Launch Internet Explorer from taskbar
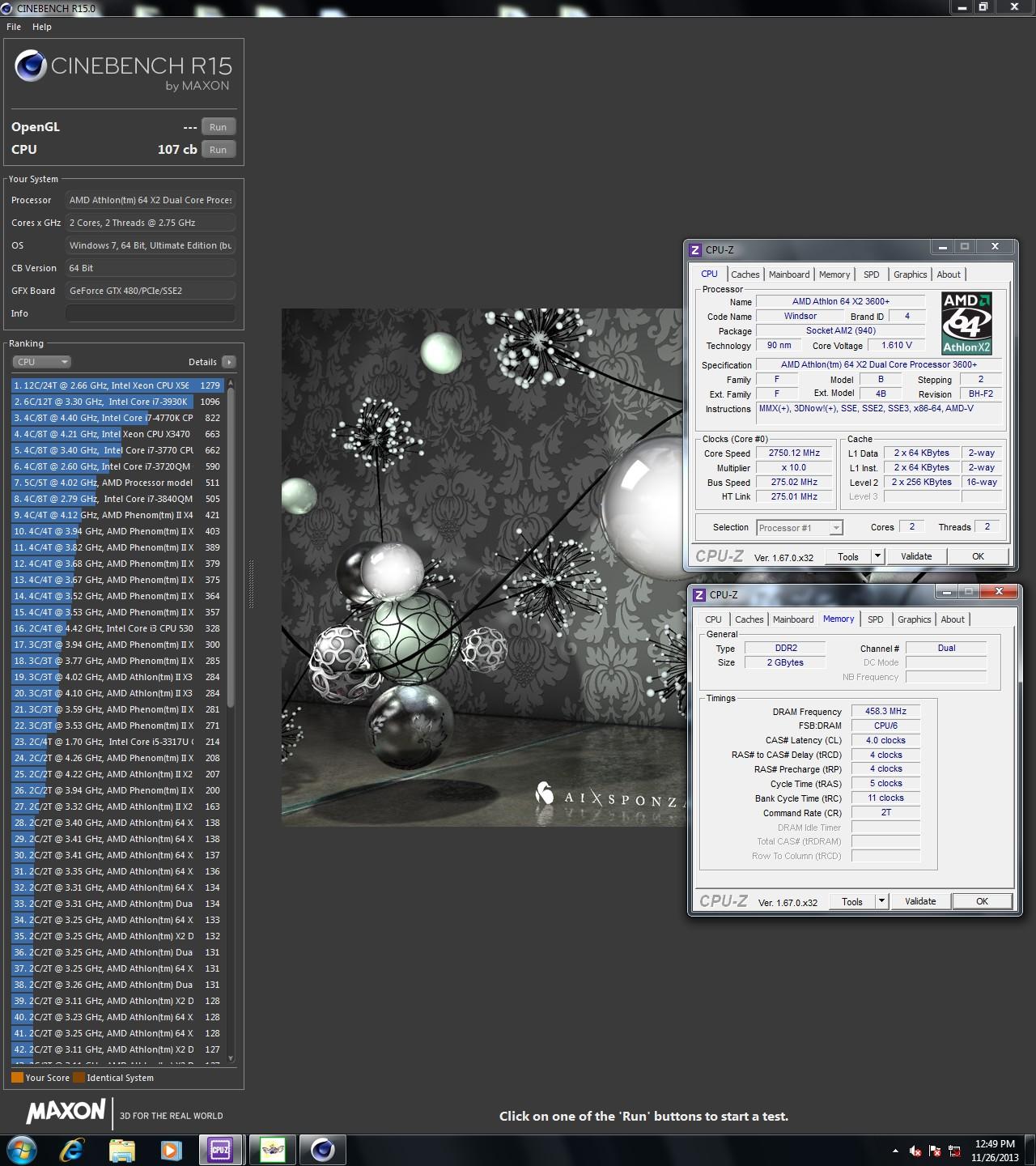Viewport: 1036px width, 1166px height. click(x=72, y=1150)
